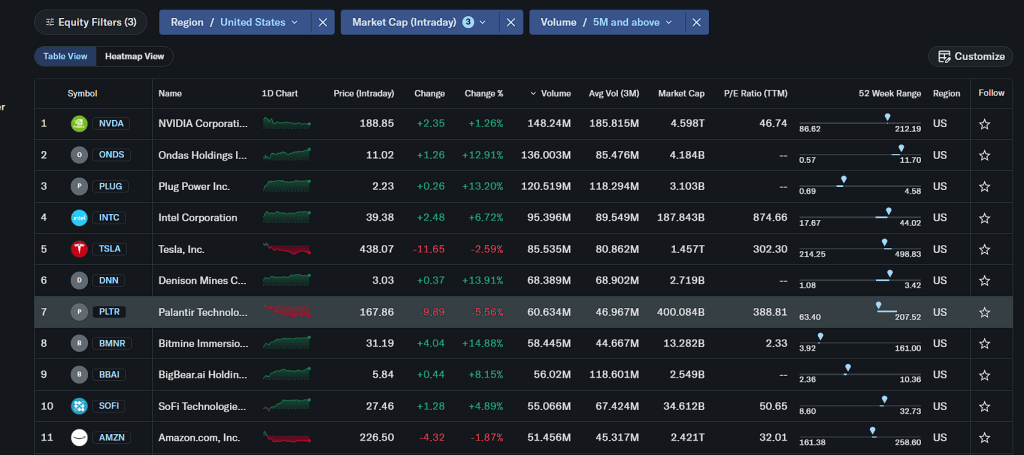Follow BBAI with its star icon
The width and height of the screenshot is (1024, 455).
984,375
